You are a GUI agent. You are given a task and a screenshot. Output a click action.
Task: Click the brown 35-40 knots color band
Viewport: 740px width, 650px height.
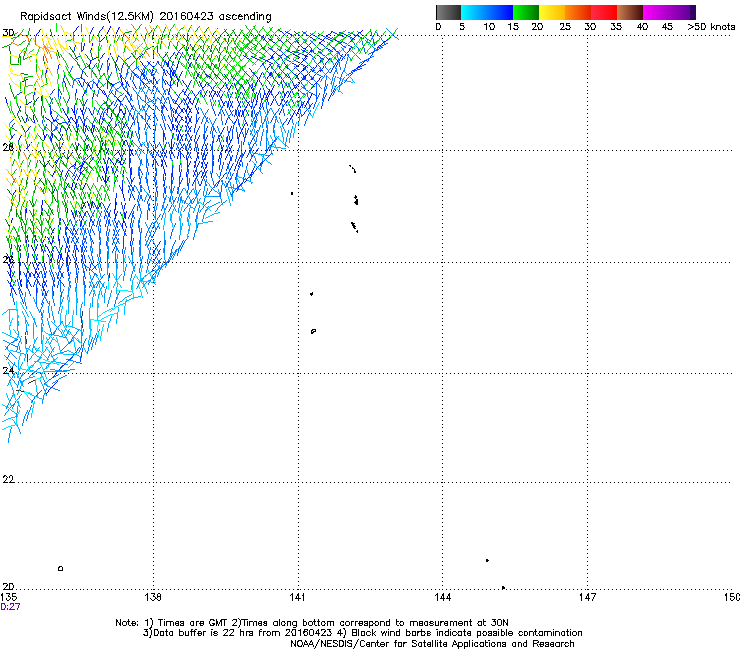630,12
